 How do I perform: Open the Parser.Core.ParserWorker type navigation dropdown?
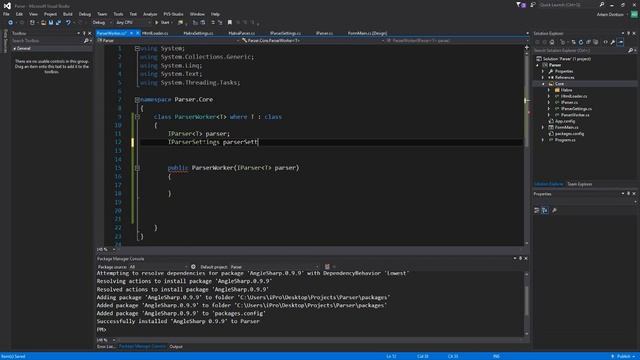click(x=312, y=41)
